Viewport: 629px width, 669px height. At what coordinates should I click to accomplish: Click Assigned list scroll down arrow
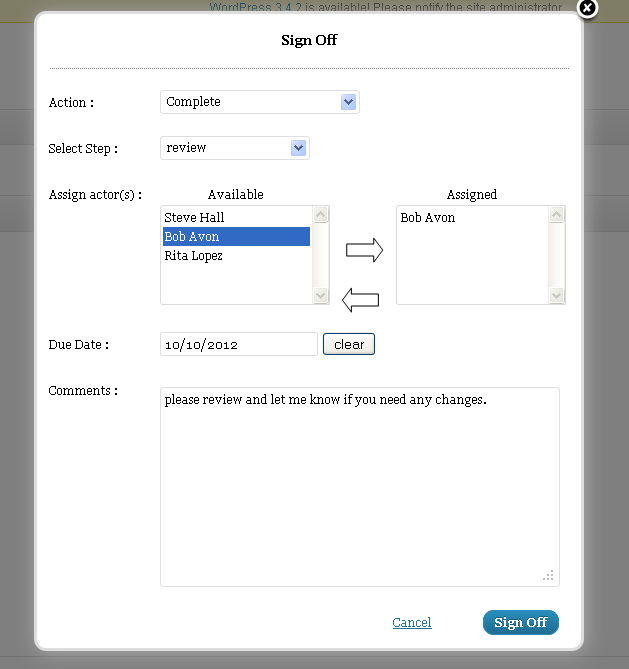pos(556,295)
